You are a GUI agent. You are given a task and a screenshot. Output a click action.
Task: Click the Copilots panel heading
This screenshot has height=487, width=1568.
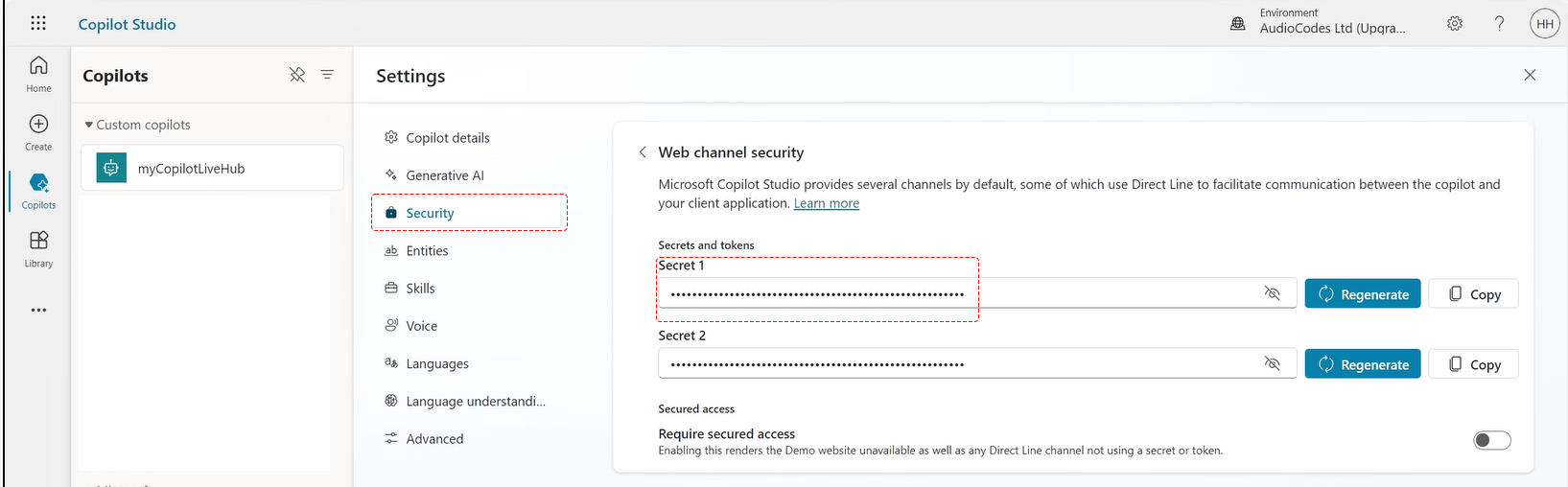pos(115,76)
